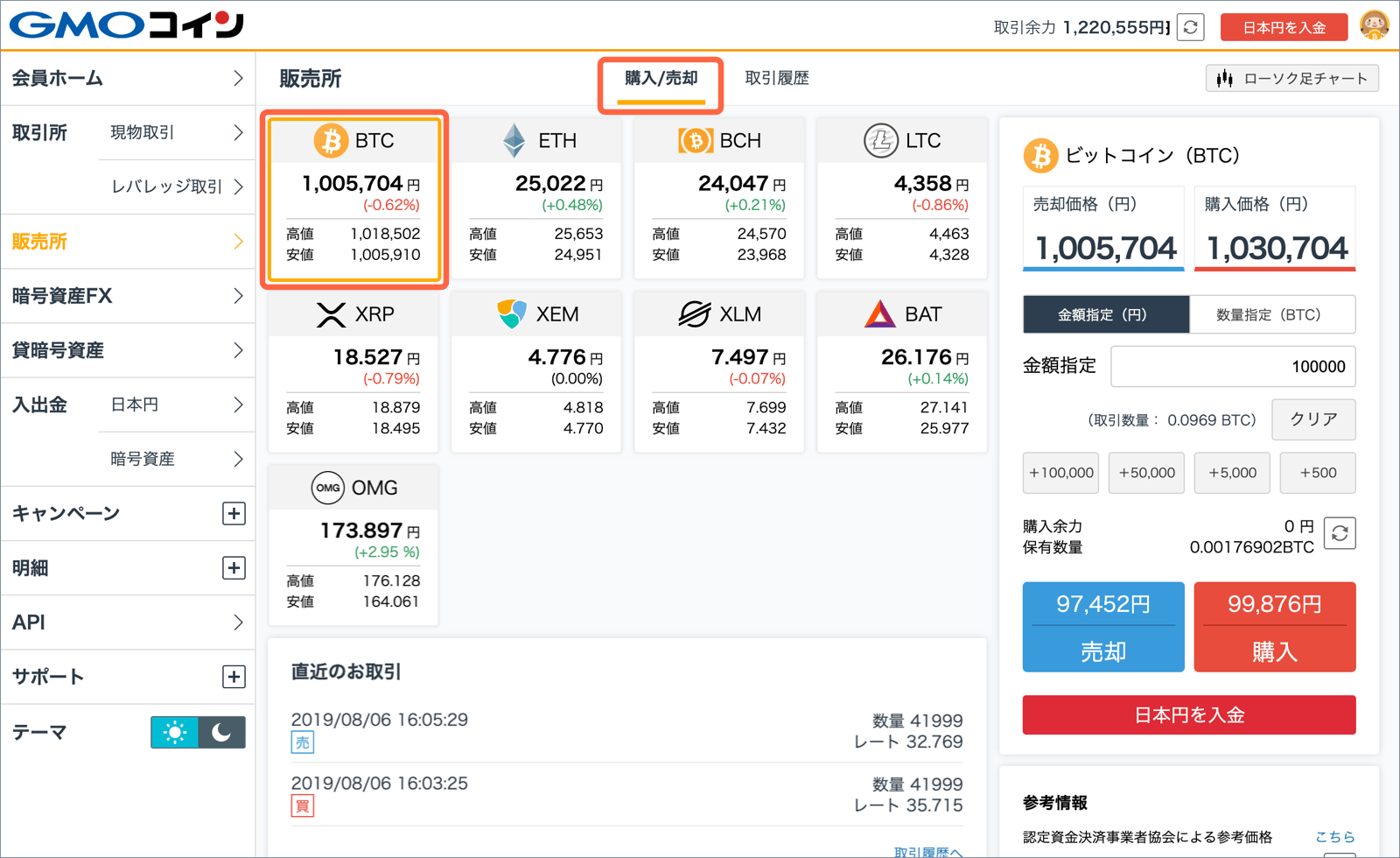
Task: Click the XLM price 7.497 円
Action: tap(749, 357)
